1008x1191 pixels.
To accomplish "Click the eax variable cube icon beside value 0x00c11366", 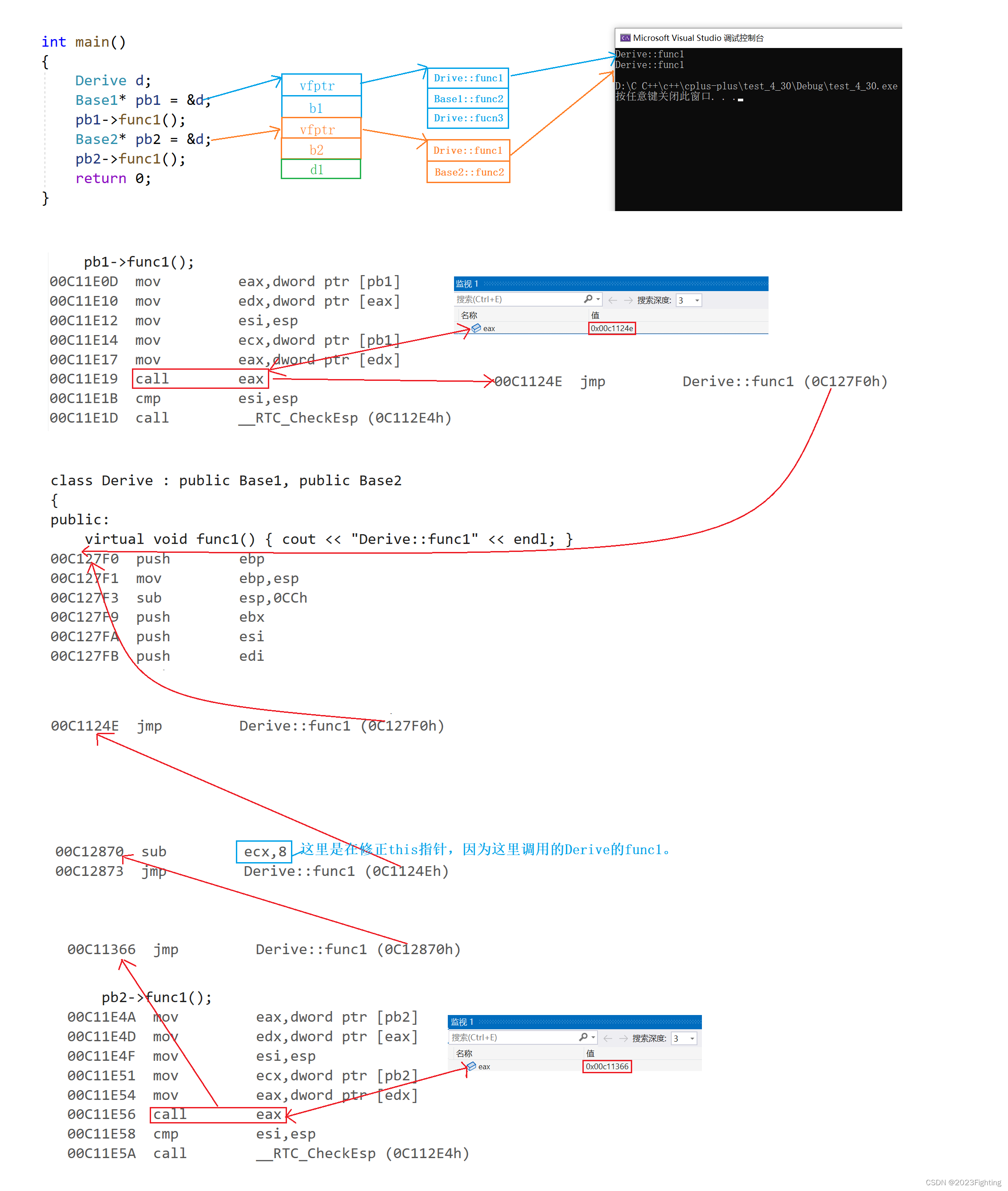I will [471, 1066].
